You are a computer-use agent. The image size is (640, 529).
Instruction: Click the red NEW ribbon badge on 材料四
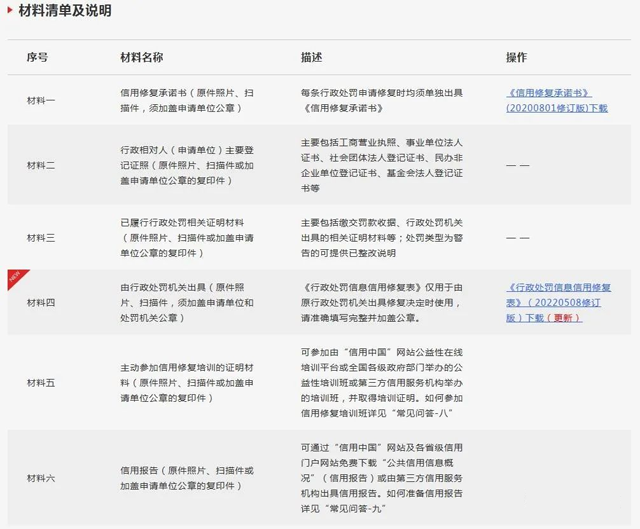pos(14,277)
